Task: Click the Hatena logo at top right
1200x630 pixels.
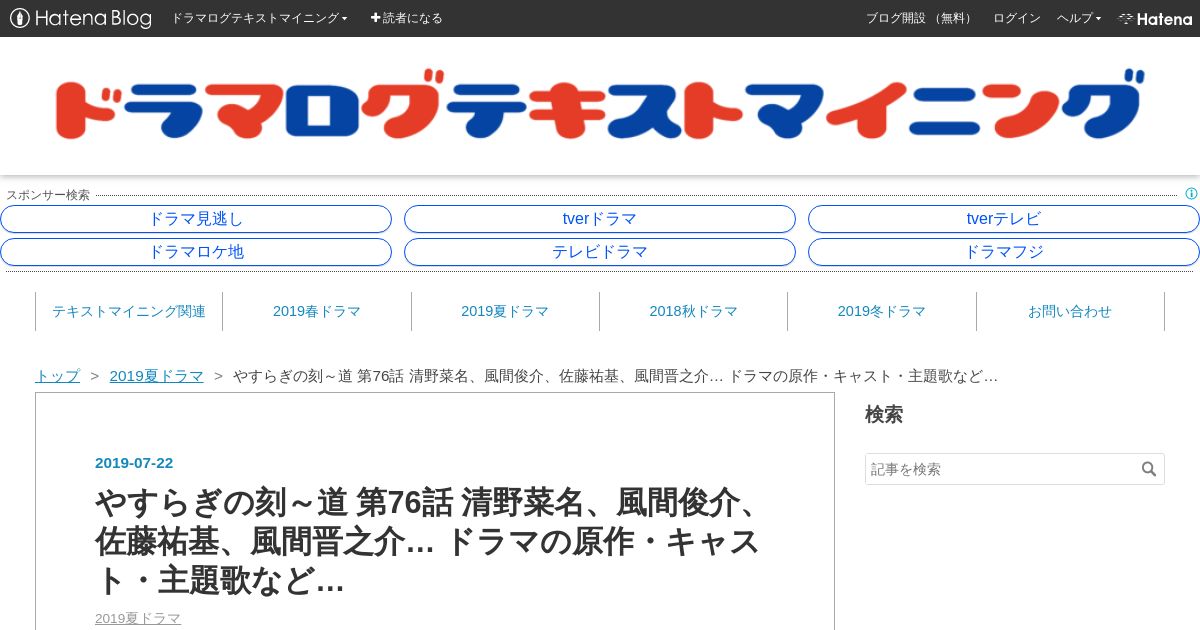Action: [x=1155, y=18]
